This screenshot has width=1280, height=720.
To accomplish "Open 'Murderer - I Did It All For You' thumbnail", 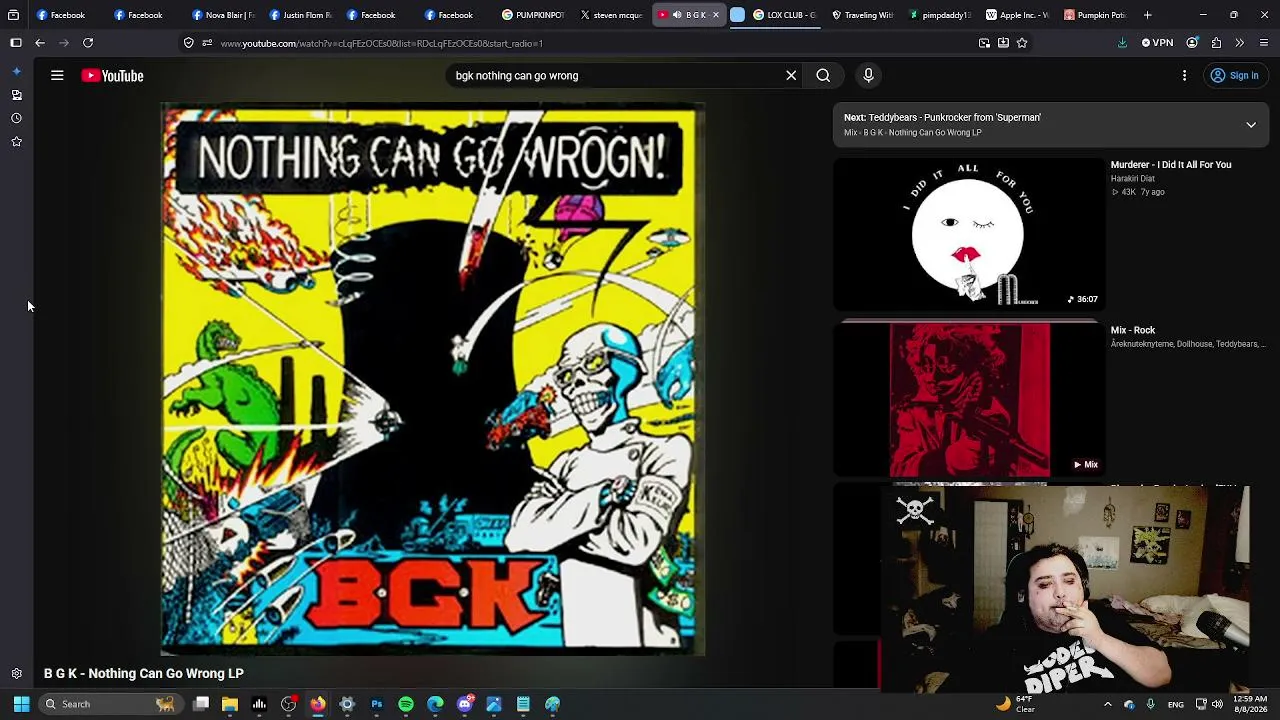I will point(969,234).
